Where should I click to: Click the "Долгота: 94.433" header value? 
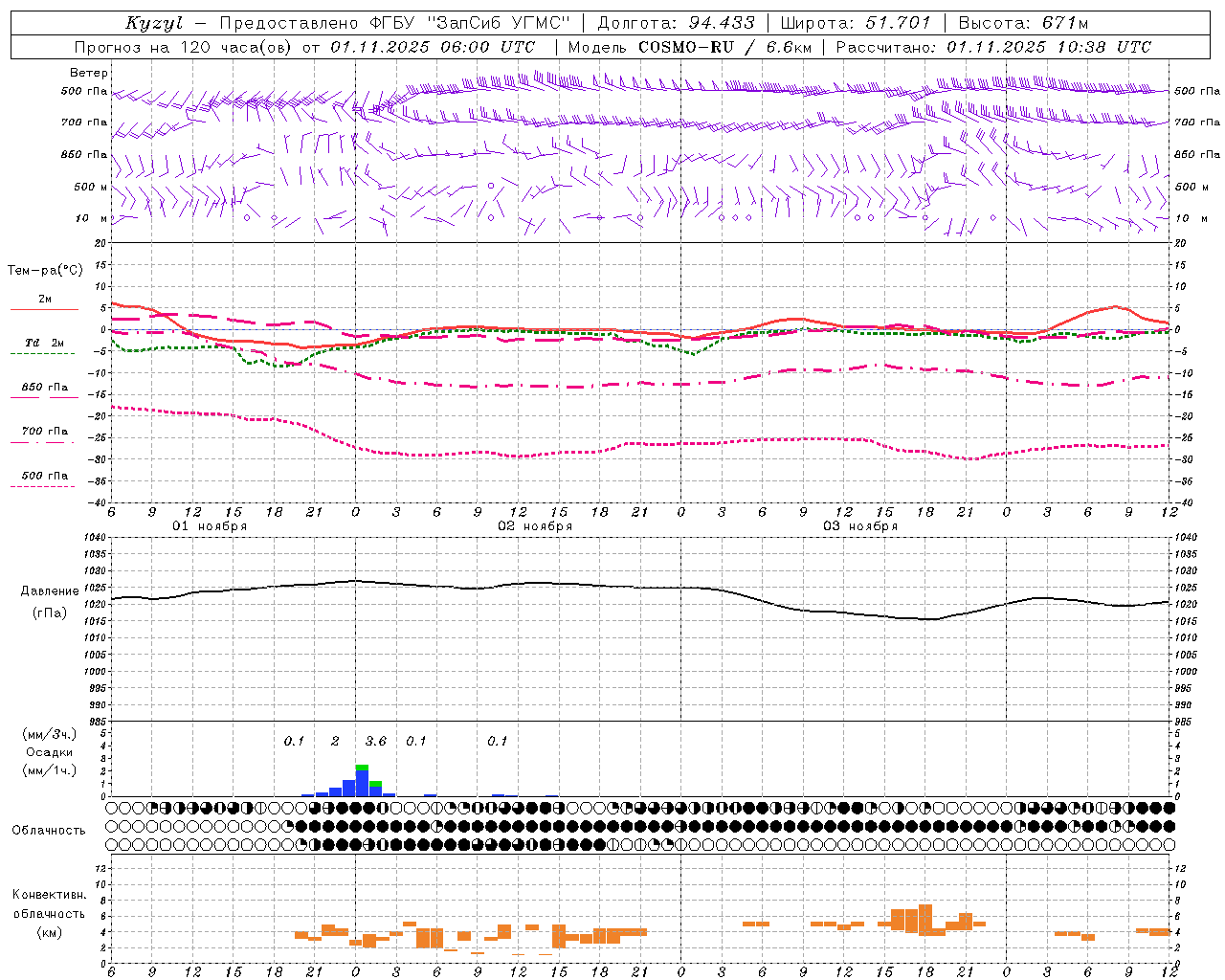(x=676, y=23)
